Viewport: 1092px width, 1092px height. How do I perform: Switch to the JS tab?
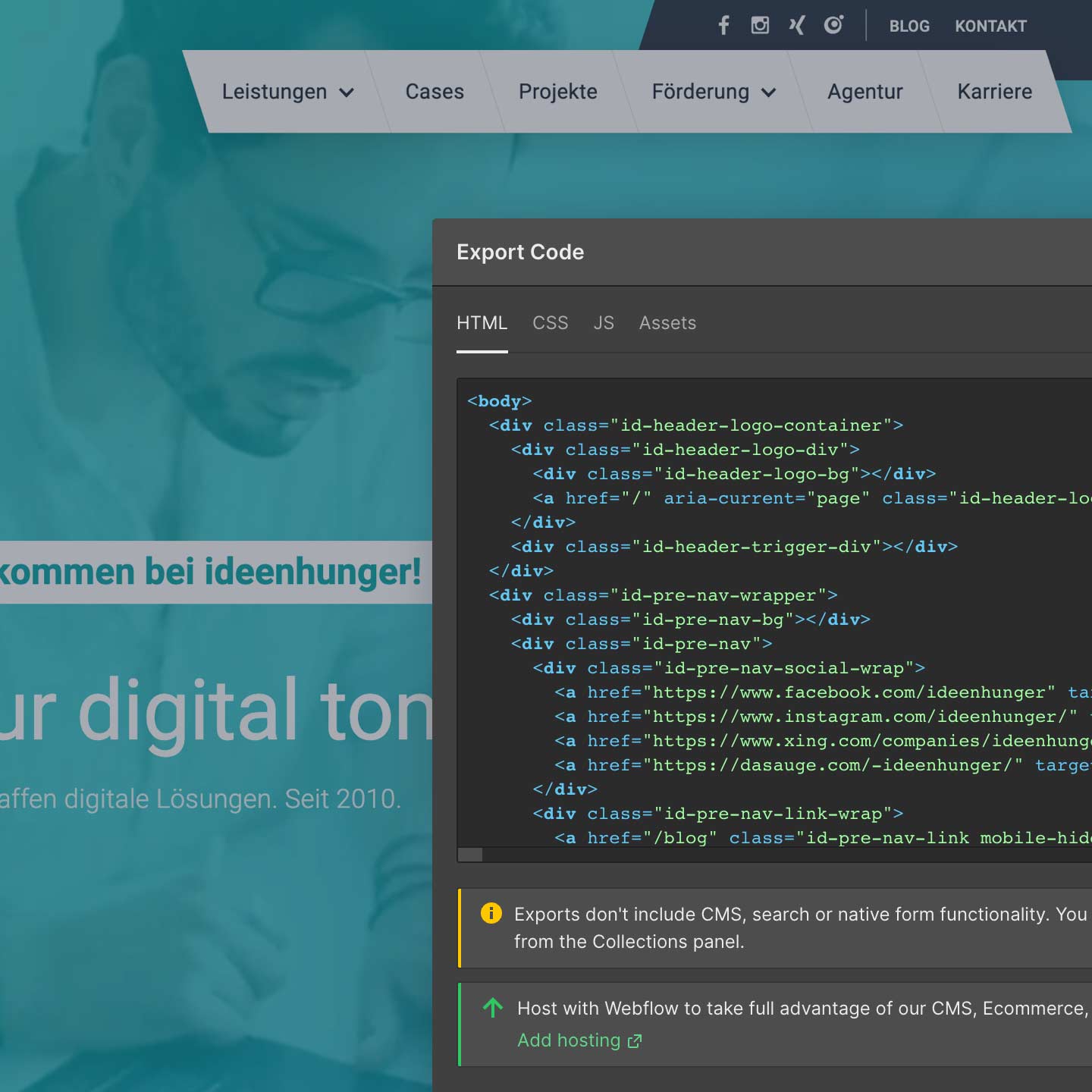tap(604, 323)
